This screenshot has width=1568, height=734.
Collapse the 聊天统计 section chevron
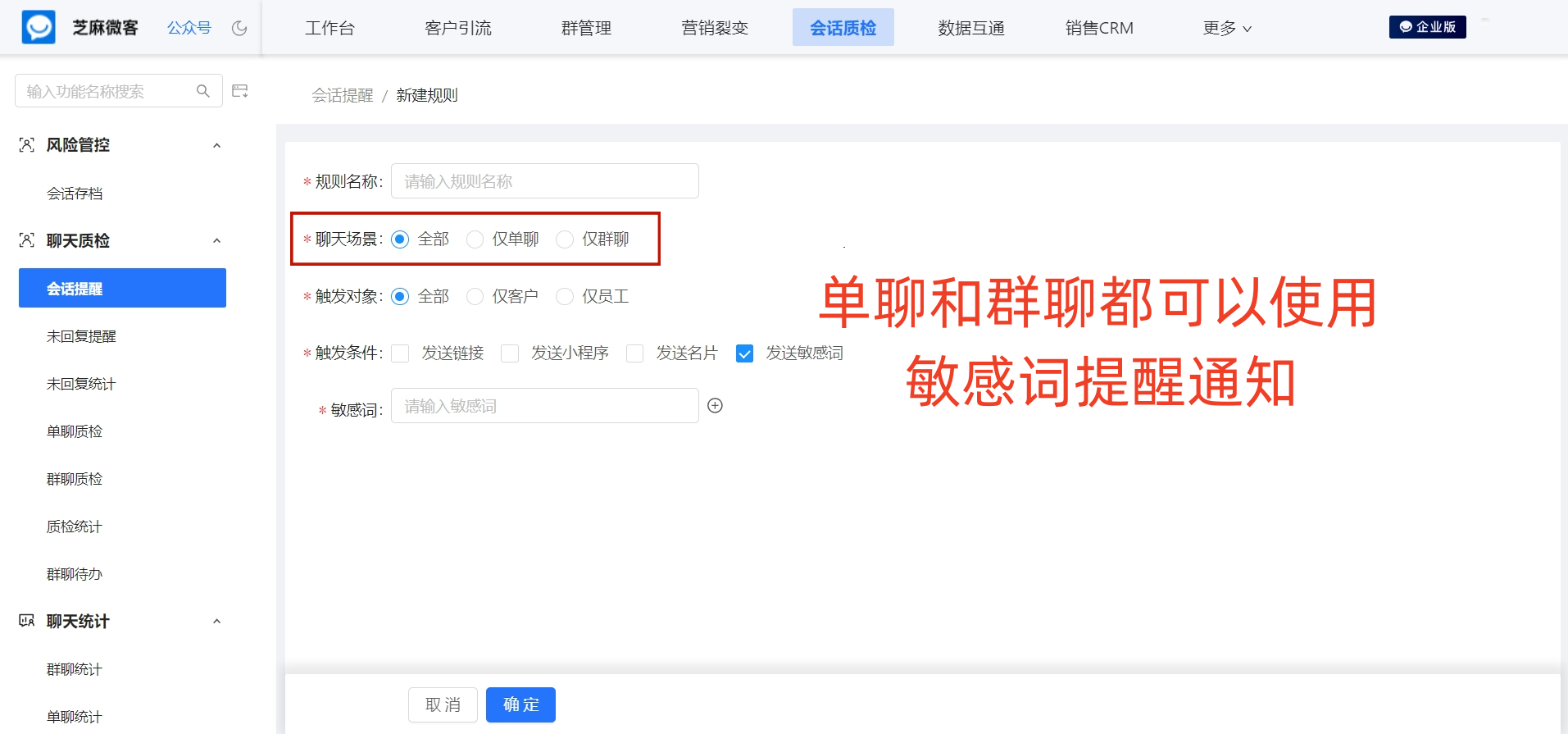pos(216,622)
